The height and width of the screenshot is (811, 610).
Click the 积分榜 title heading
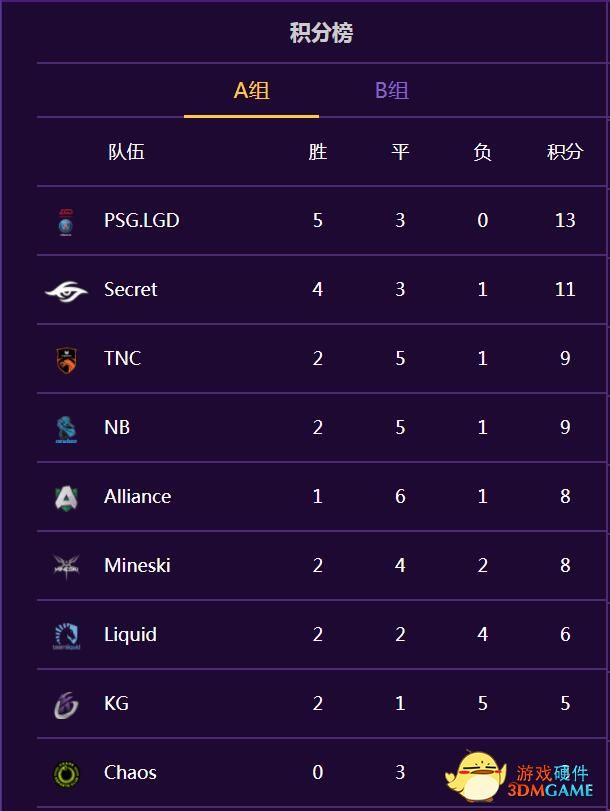321,33
